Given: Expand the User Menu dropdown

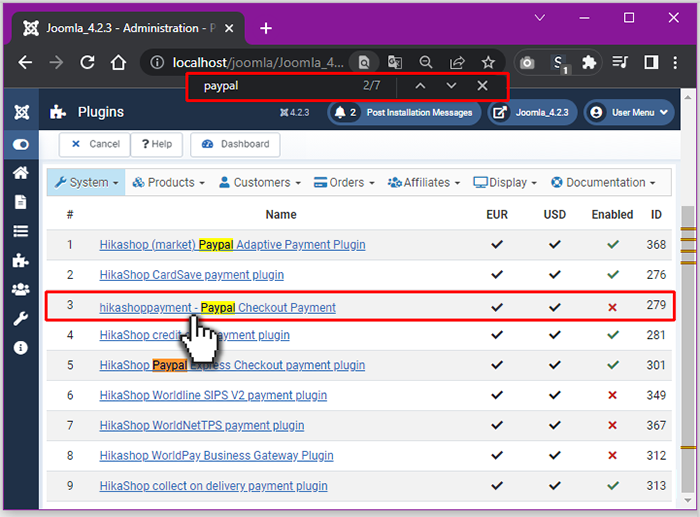Looking at the screenshot, I should 629,113.
